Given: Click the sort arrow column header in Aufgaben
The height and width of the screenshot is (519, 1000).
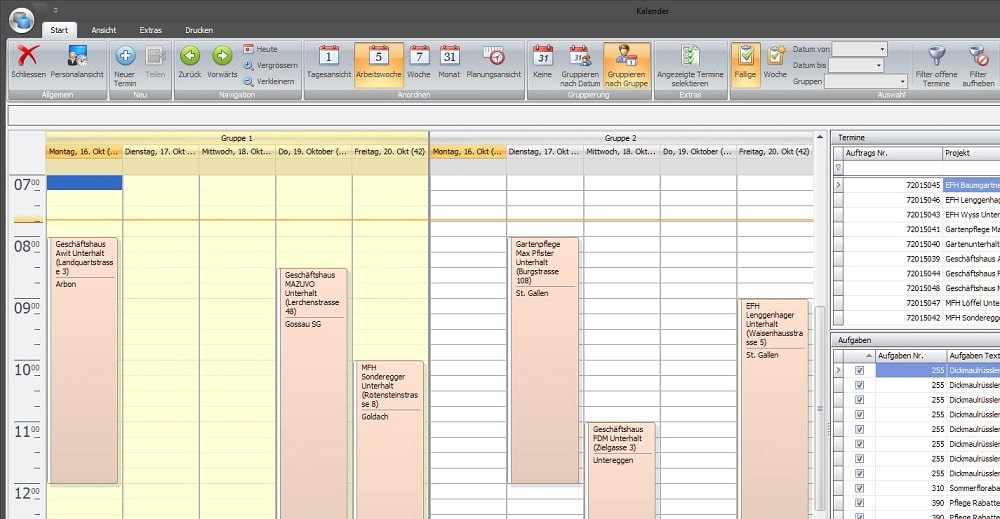Looking at the screenshot, I should [x=859, y=356].
